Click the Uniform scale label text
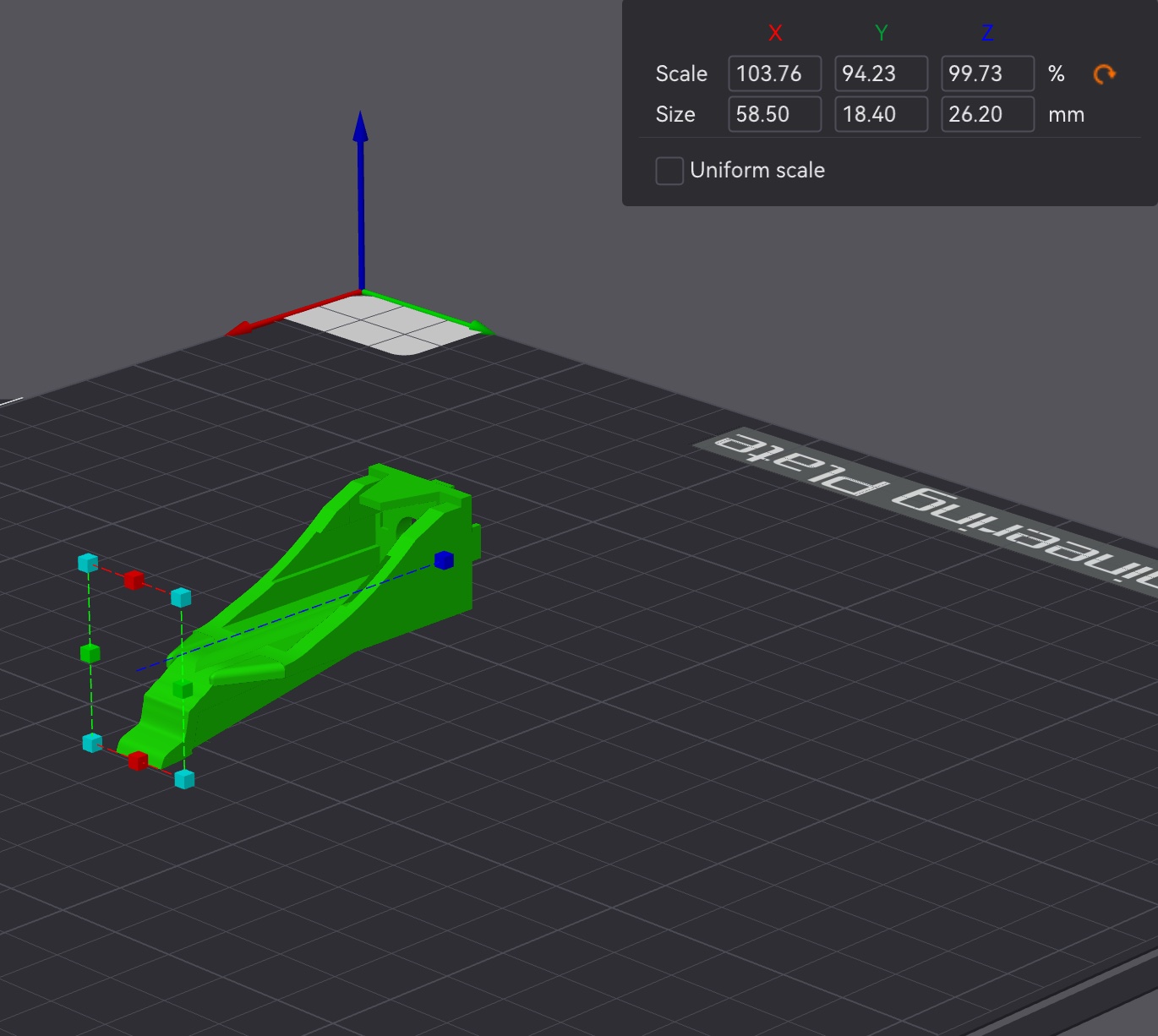 (757, 171)
